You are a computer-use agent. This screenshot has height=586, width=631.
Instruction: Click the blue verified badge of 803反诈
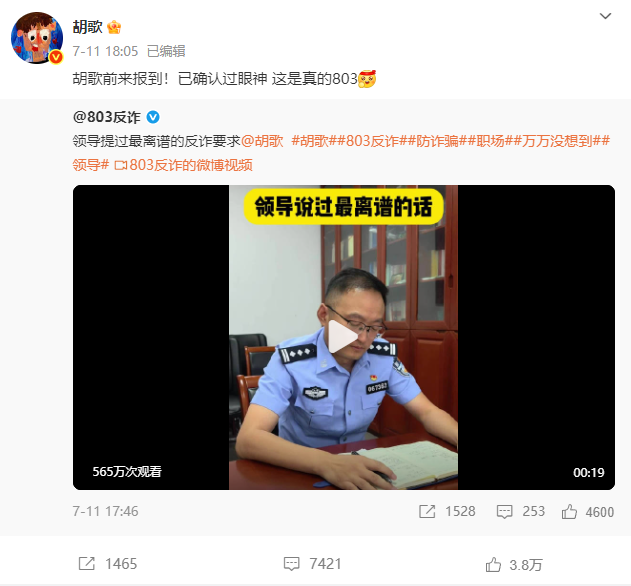pyautogui.click(x=153, y=117)
